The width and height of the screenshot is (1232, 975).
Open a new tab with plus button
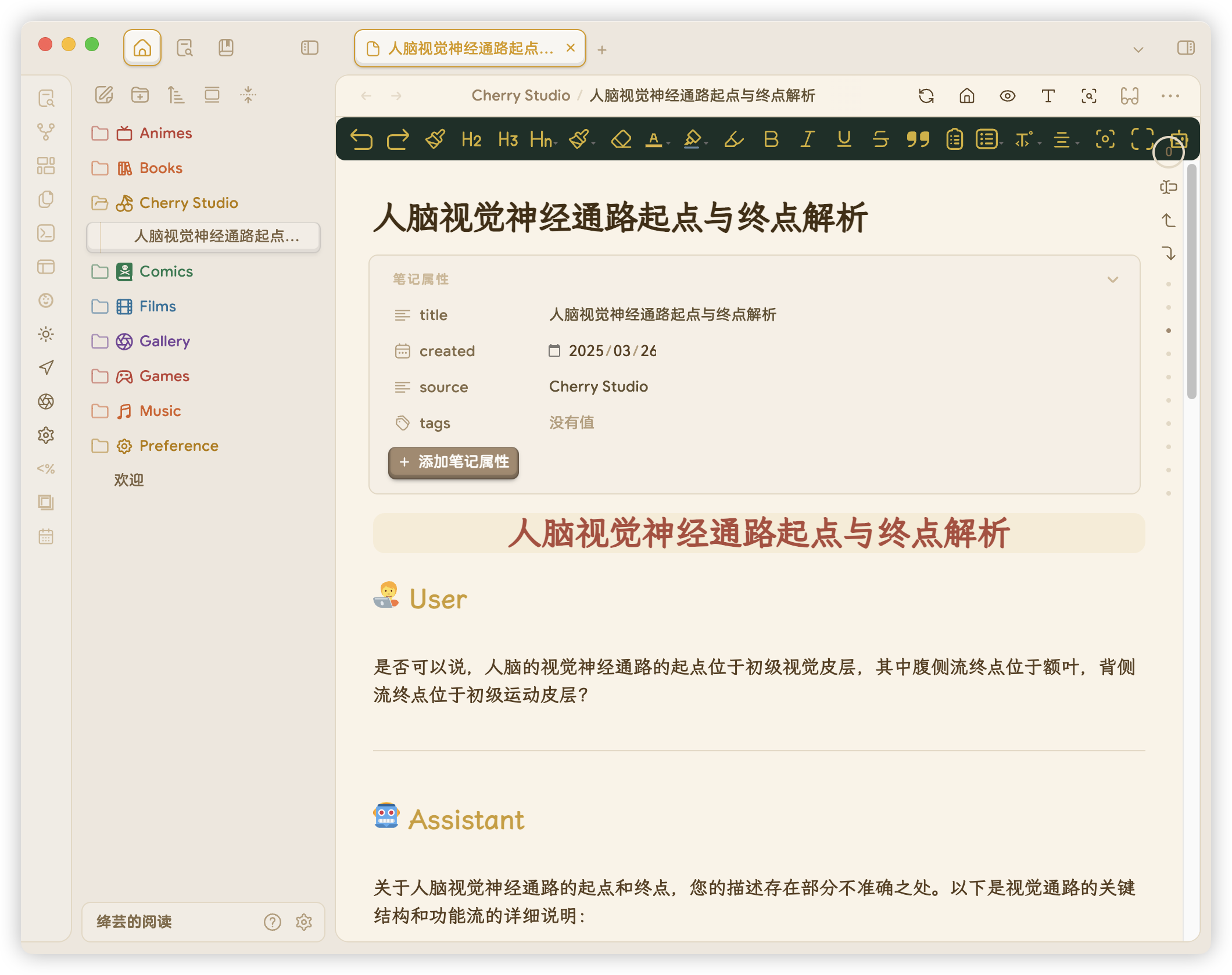pyautogui.click(x=602, y=50)
